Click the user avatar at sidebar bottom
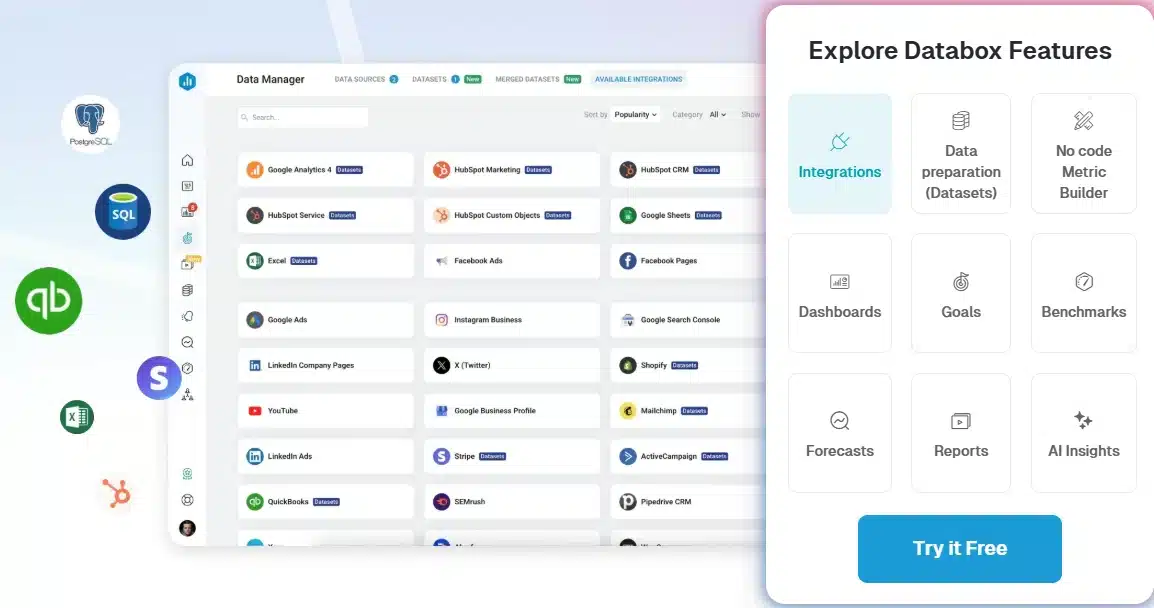Screen dimensions: 1154x608 188,529
